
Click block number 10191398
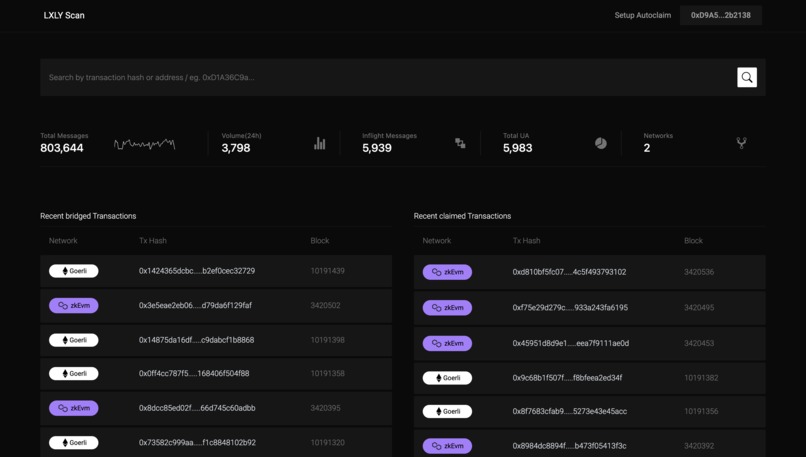327,340
